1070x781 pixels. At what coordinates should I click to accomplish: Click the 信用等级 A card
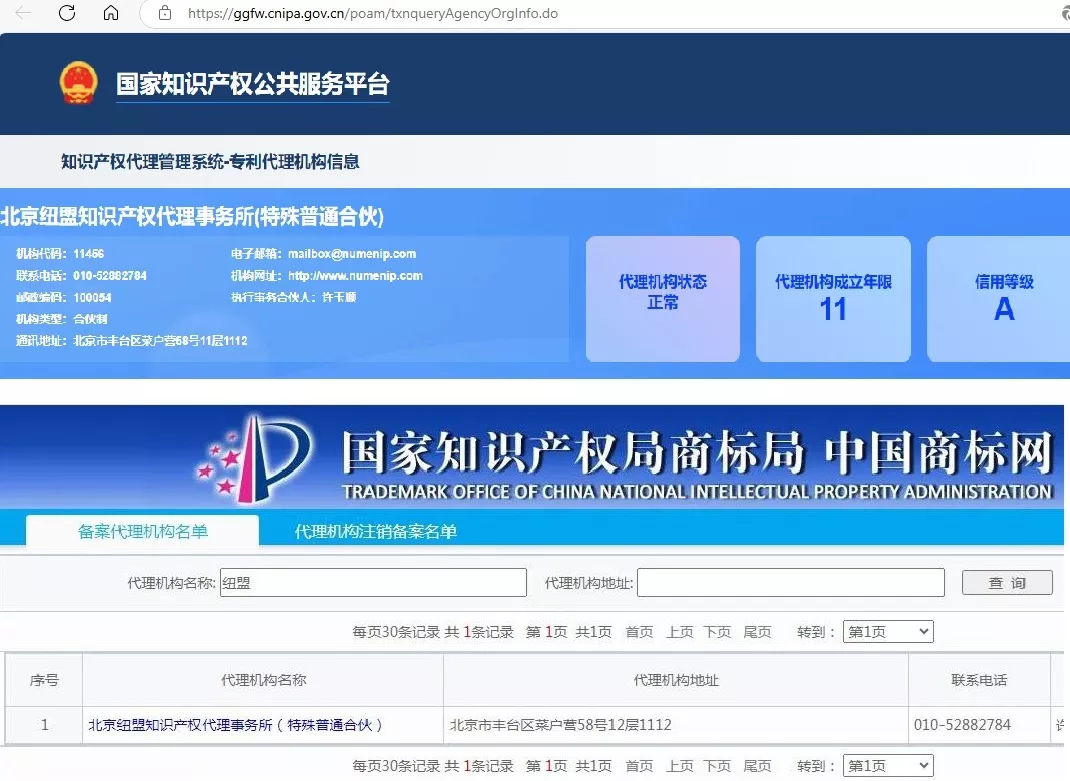point(1000,299)
